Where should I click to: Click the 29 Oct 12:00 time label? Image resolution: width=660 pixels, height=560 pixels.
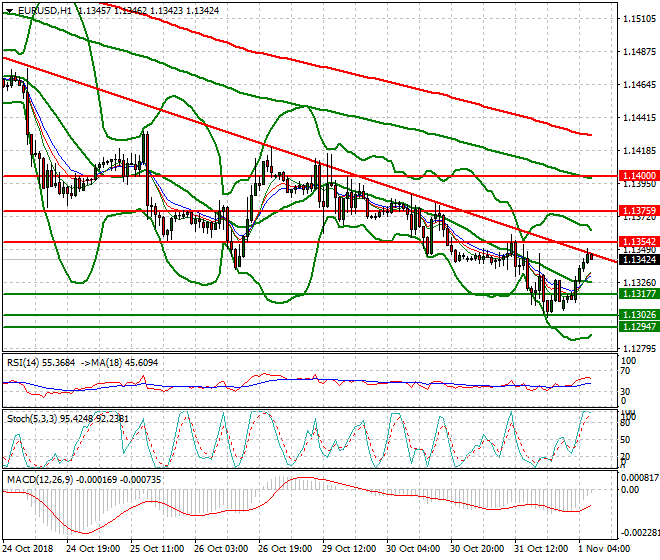point(349,549)
